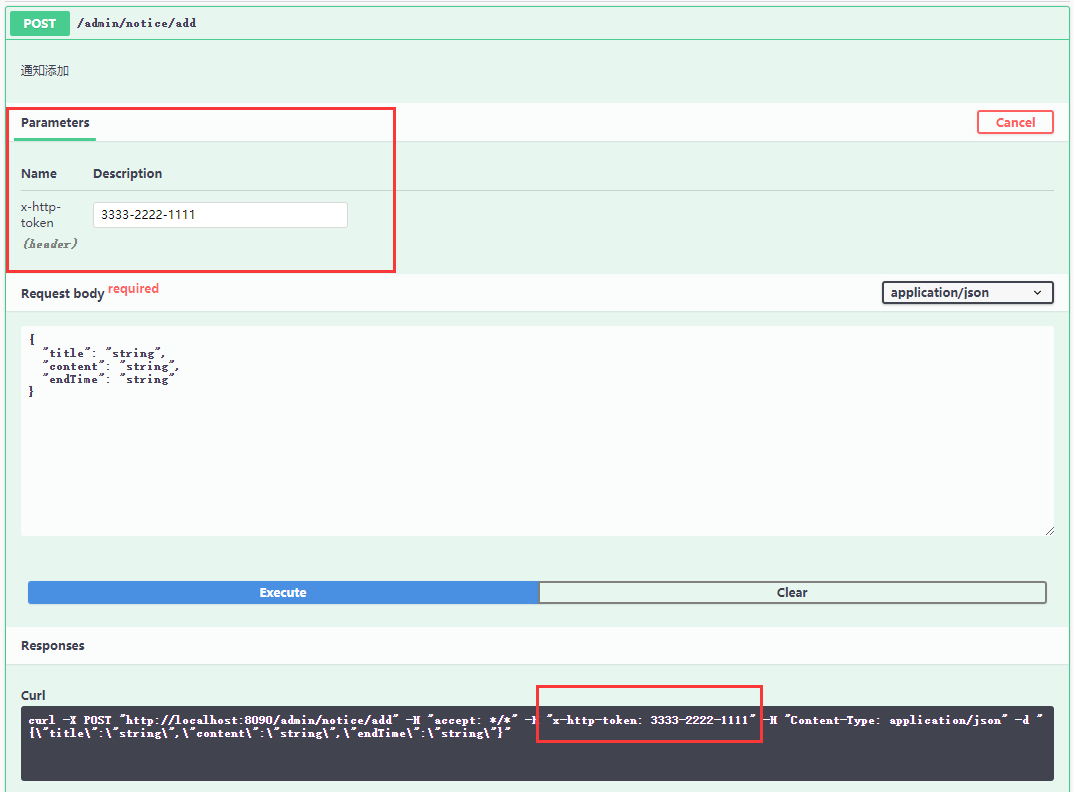
Task: Click the Request body section label
Action: [x=62, y=292]
